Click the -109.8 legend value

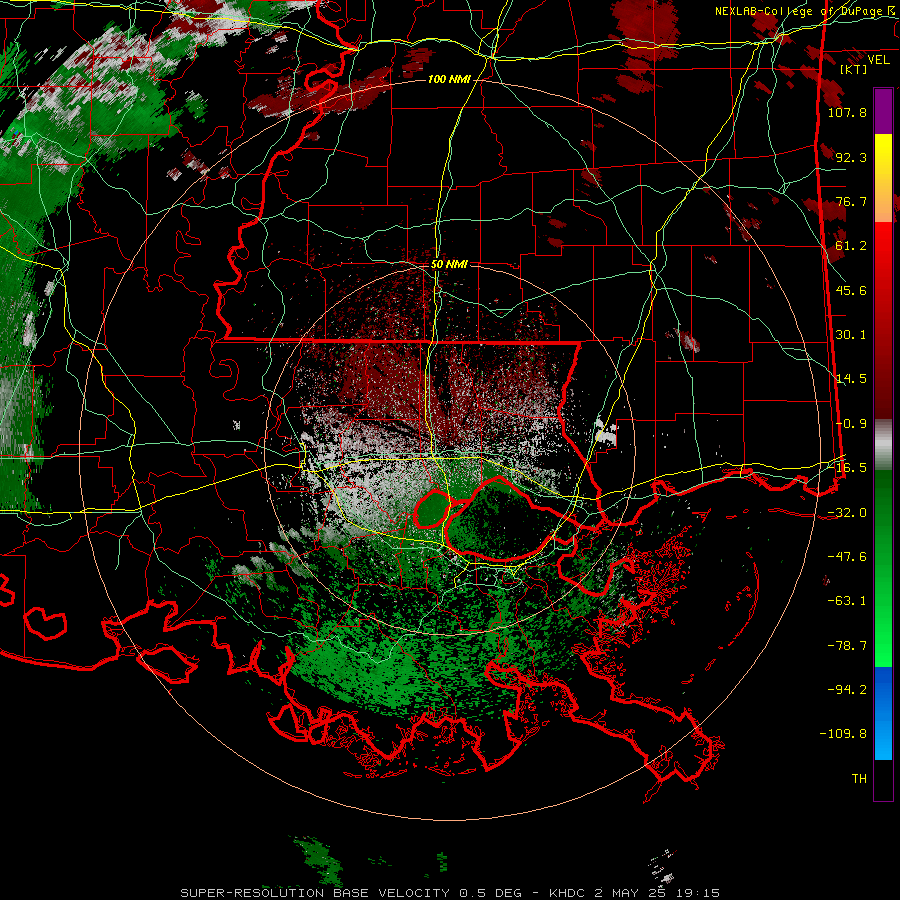pos(843,734)
